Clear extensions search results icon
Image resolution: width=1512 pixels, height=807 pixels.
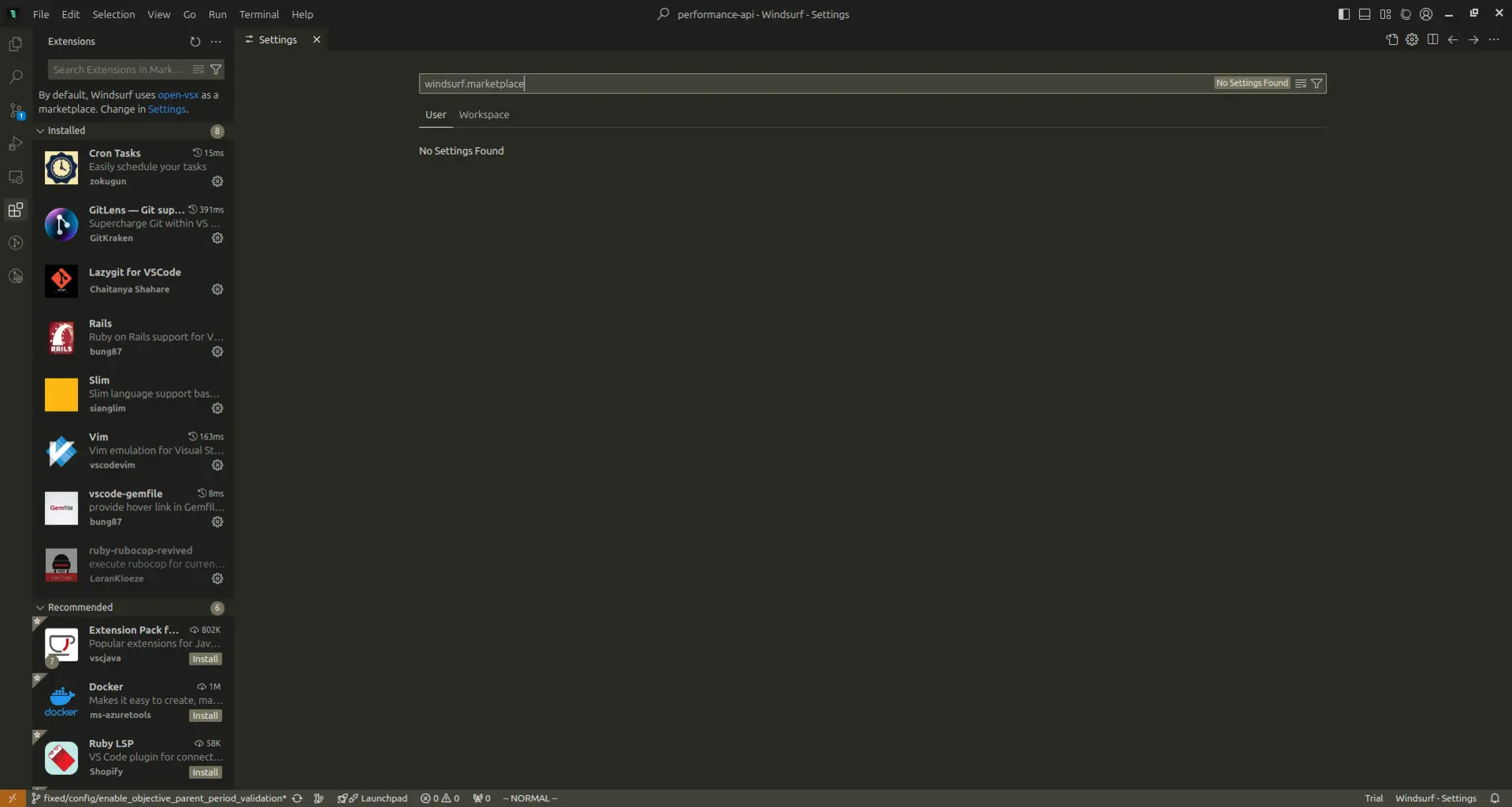click(198, 69)
